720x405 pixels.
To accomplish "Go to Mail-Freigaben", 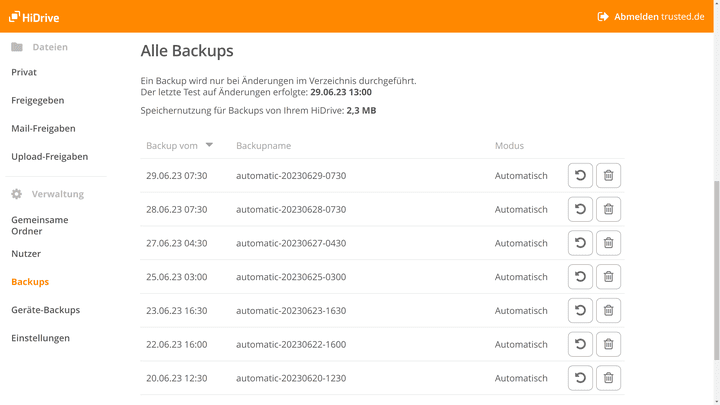I will [x=43, y=129].
